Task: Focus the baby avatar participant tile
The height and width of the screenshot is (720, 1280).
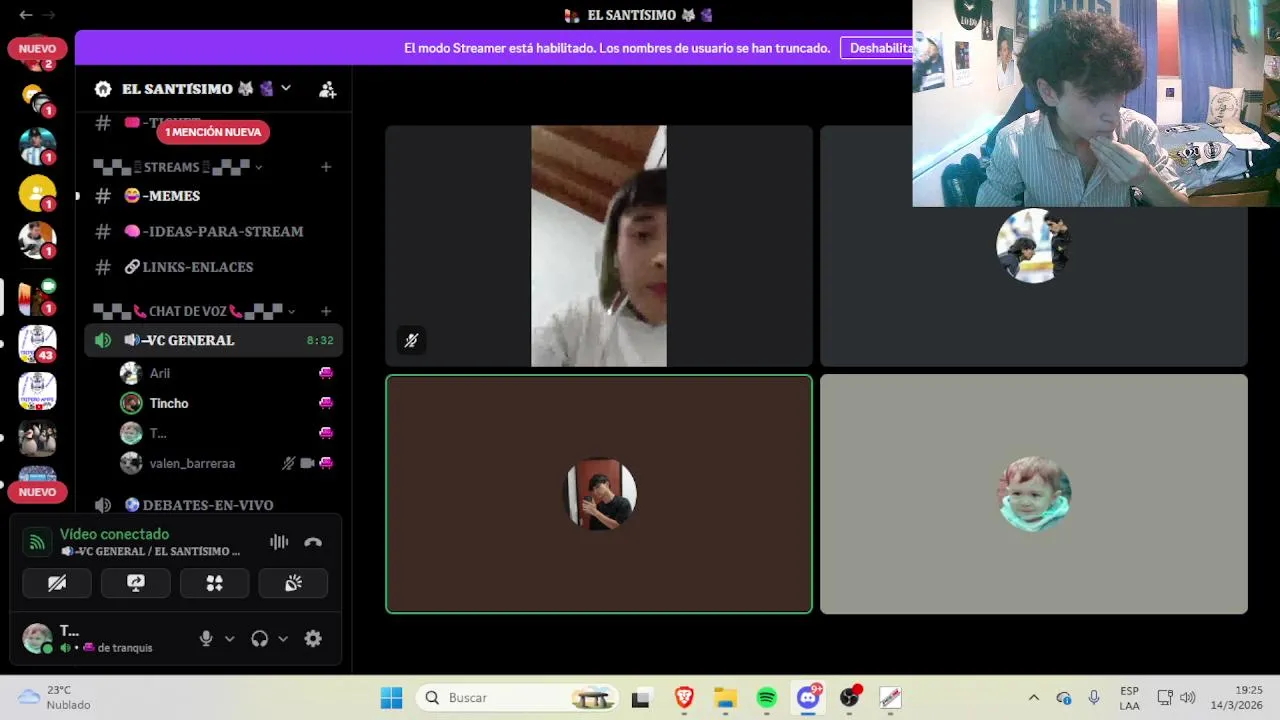Action: click(1034, 494)
